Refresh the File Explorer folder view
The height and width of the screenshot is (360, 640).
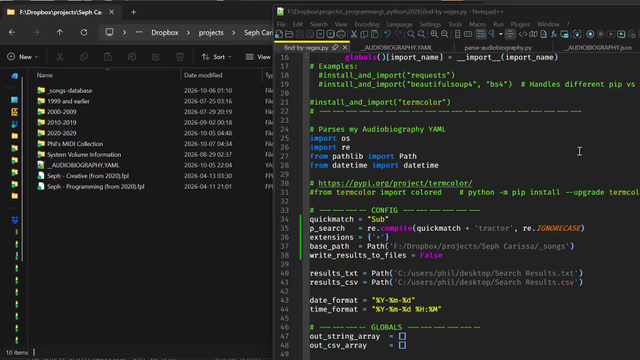[x=84, y=32]
